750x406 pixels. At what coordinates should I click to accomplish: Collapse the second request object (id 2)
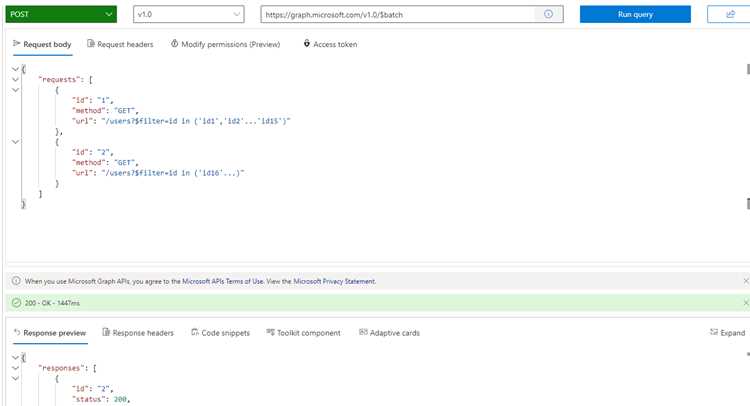(15, 142)
